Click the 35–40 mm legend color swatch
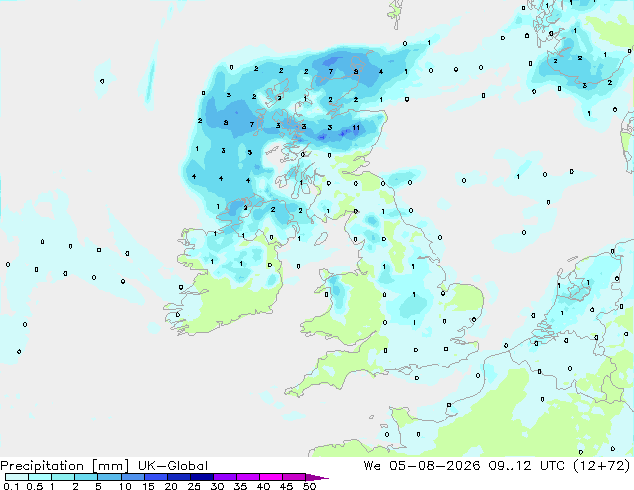634x490 pixels. pos(247,477)
